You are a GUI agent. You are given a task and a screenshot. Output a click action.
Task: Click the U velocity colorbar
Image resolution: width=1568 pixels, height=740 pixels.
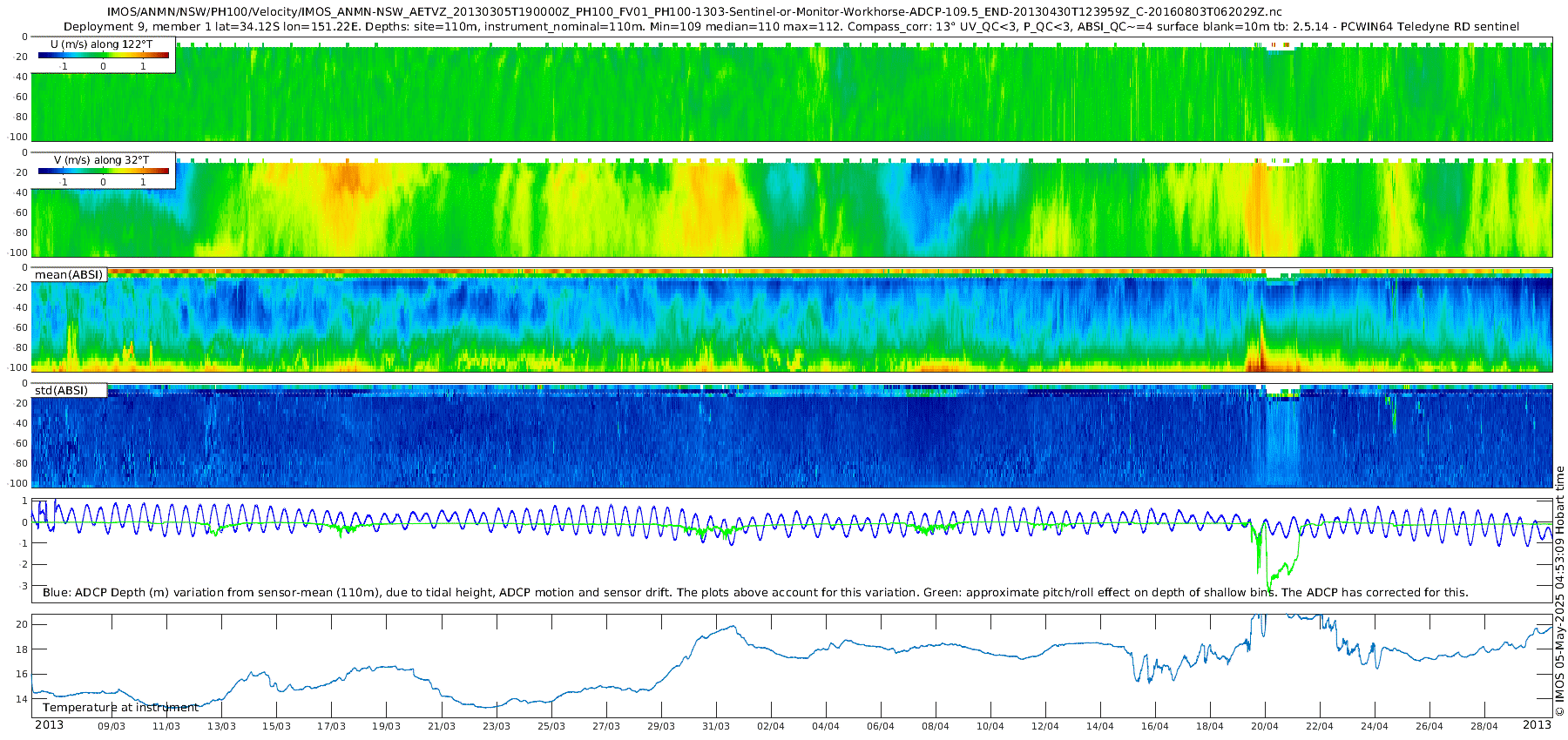coord(104,55)
